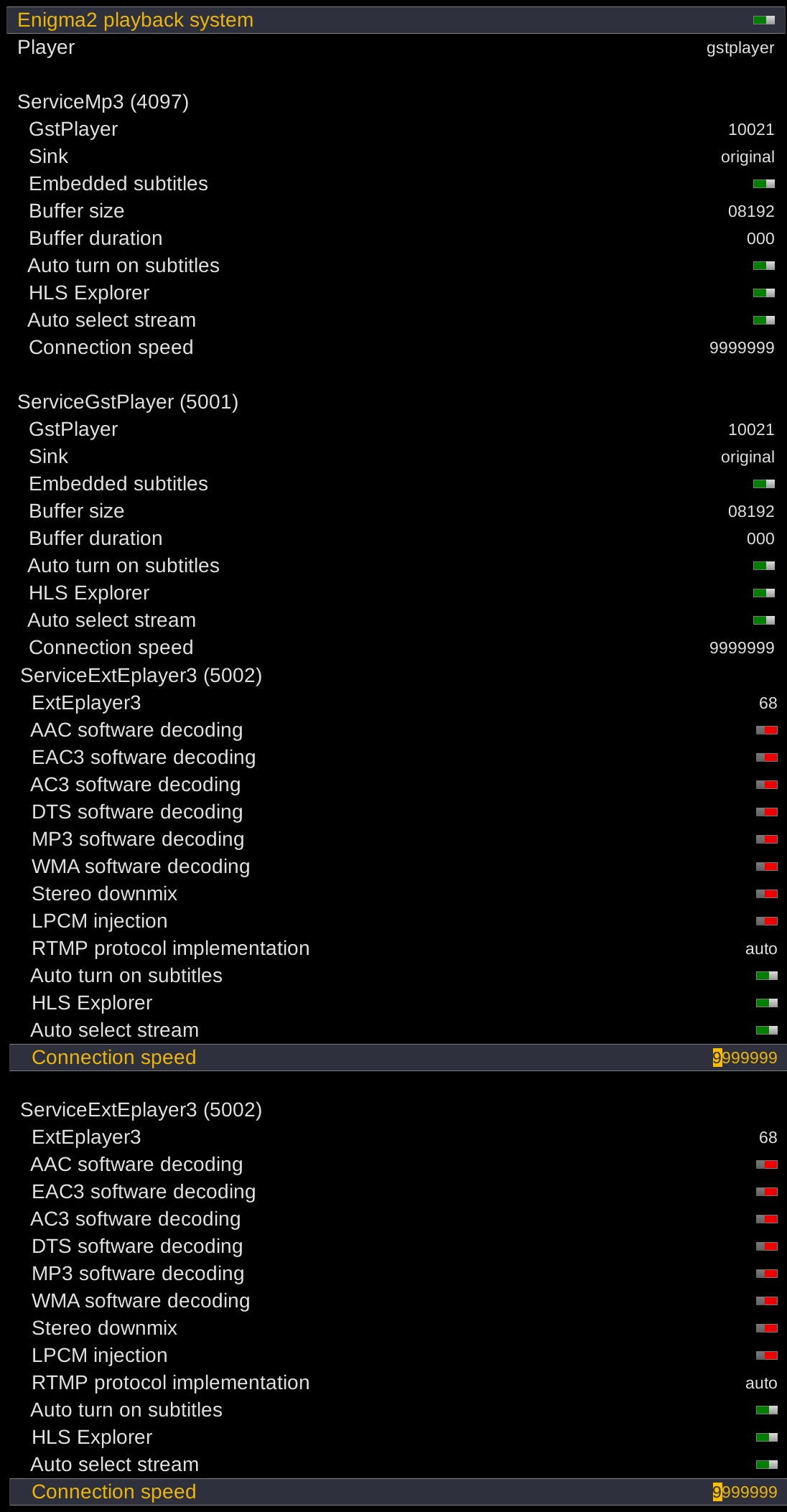Enable AAC software decoding in first ServiceExtEplayer3 section
This screenshot has width=787, height=1512.
(x=766, y=730)
